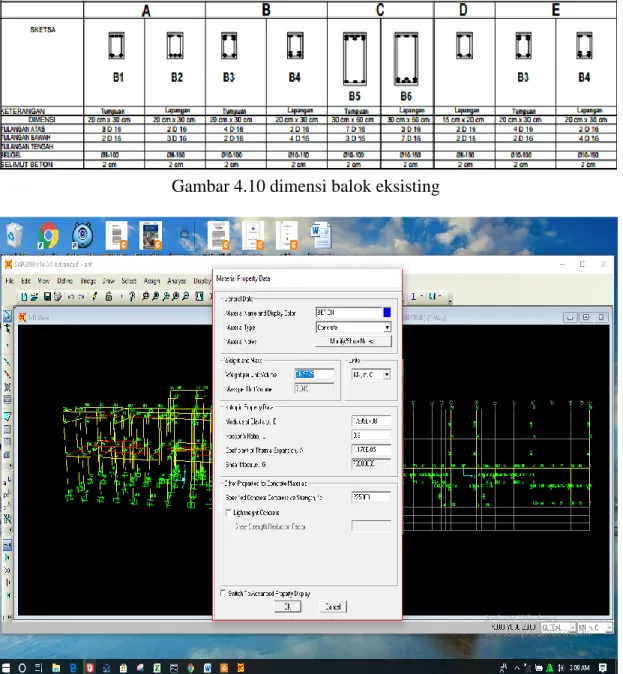Click the Word icon on the taskbar
The image size is (623, 674).
tap(208, 668)
